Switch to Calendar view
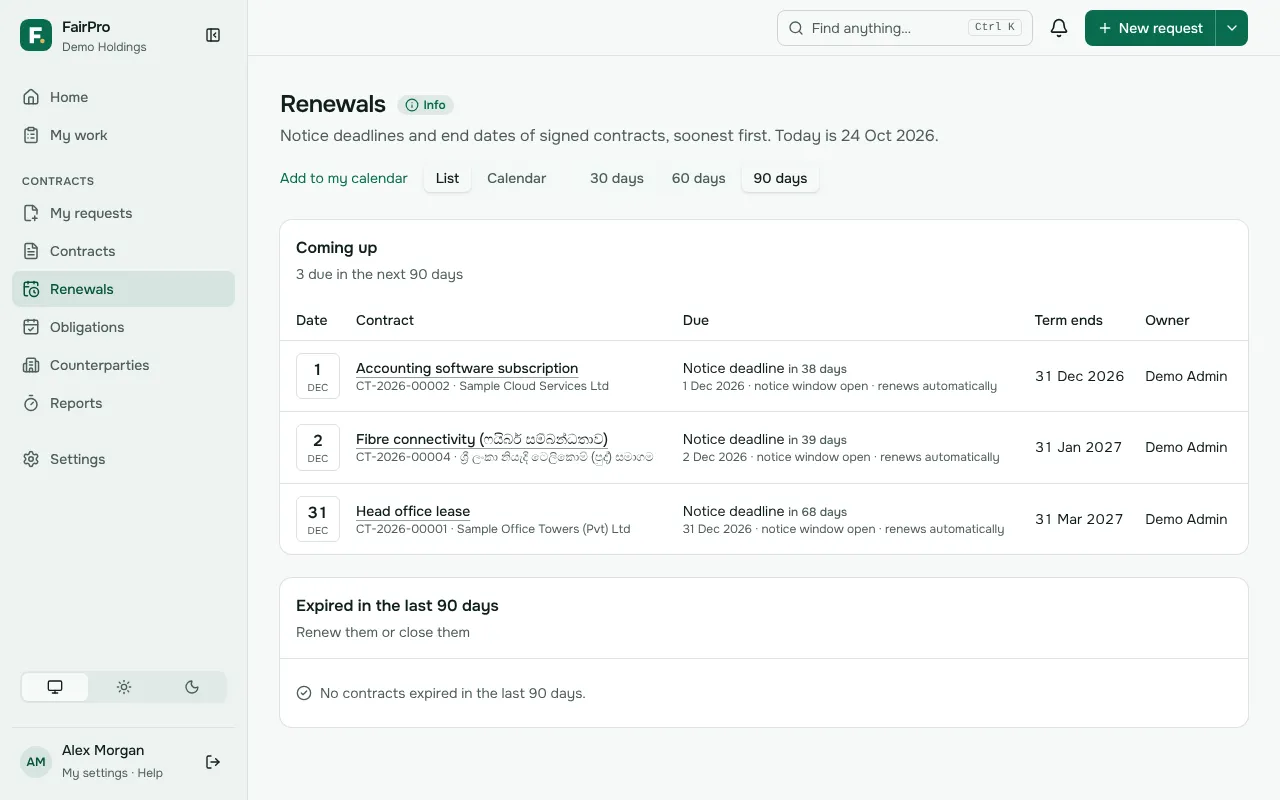The width and height of the screenshot is (1280, 800). 516,178
